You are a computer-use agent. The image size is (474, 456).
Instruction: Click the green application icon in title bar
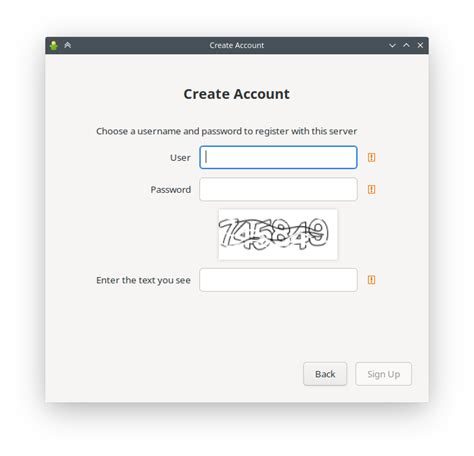(x=54, y=45)
